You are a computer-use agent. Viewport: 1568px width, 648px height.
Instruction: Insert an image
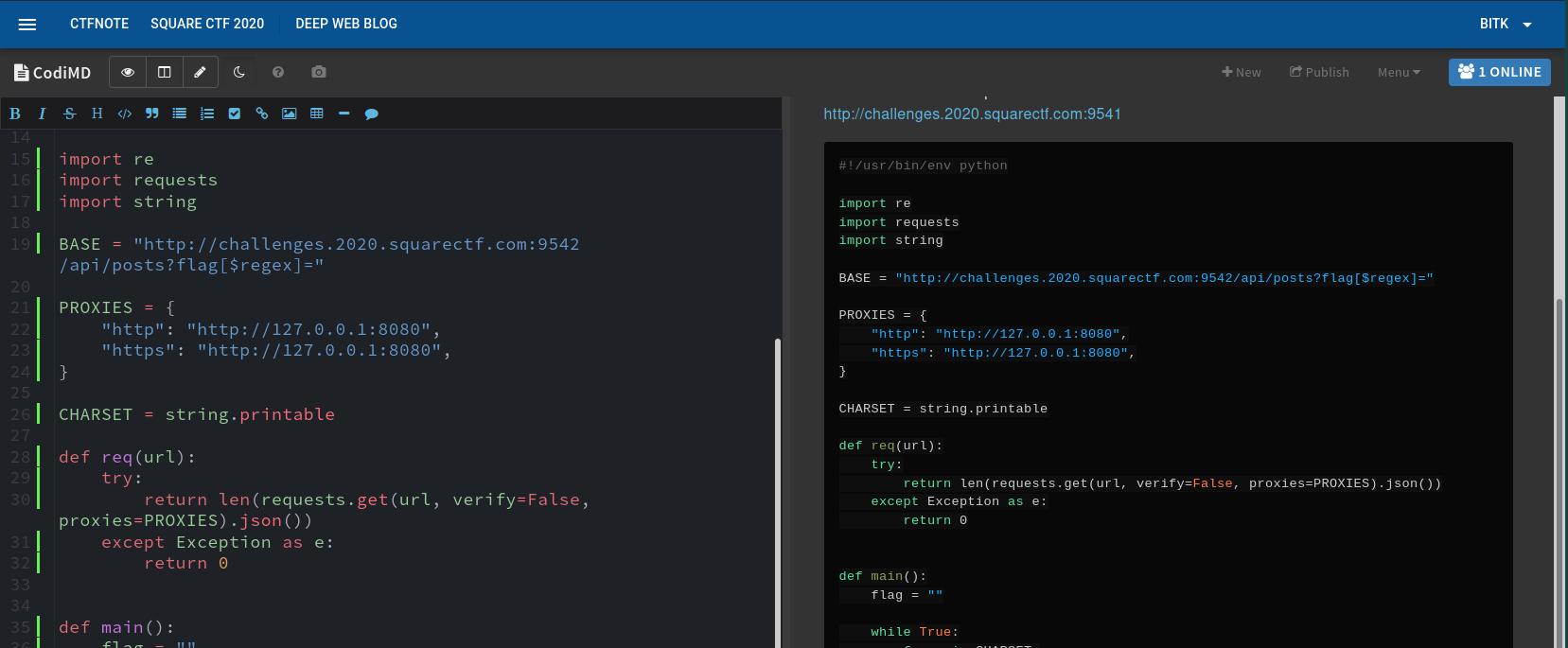tap(290, 114)
